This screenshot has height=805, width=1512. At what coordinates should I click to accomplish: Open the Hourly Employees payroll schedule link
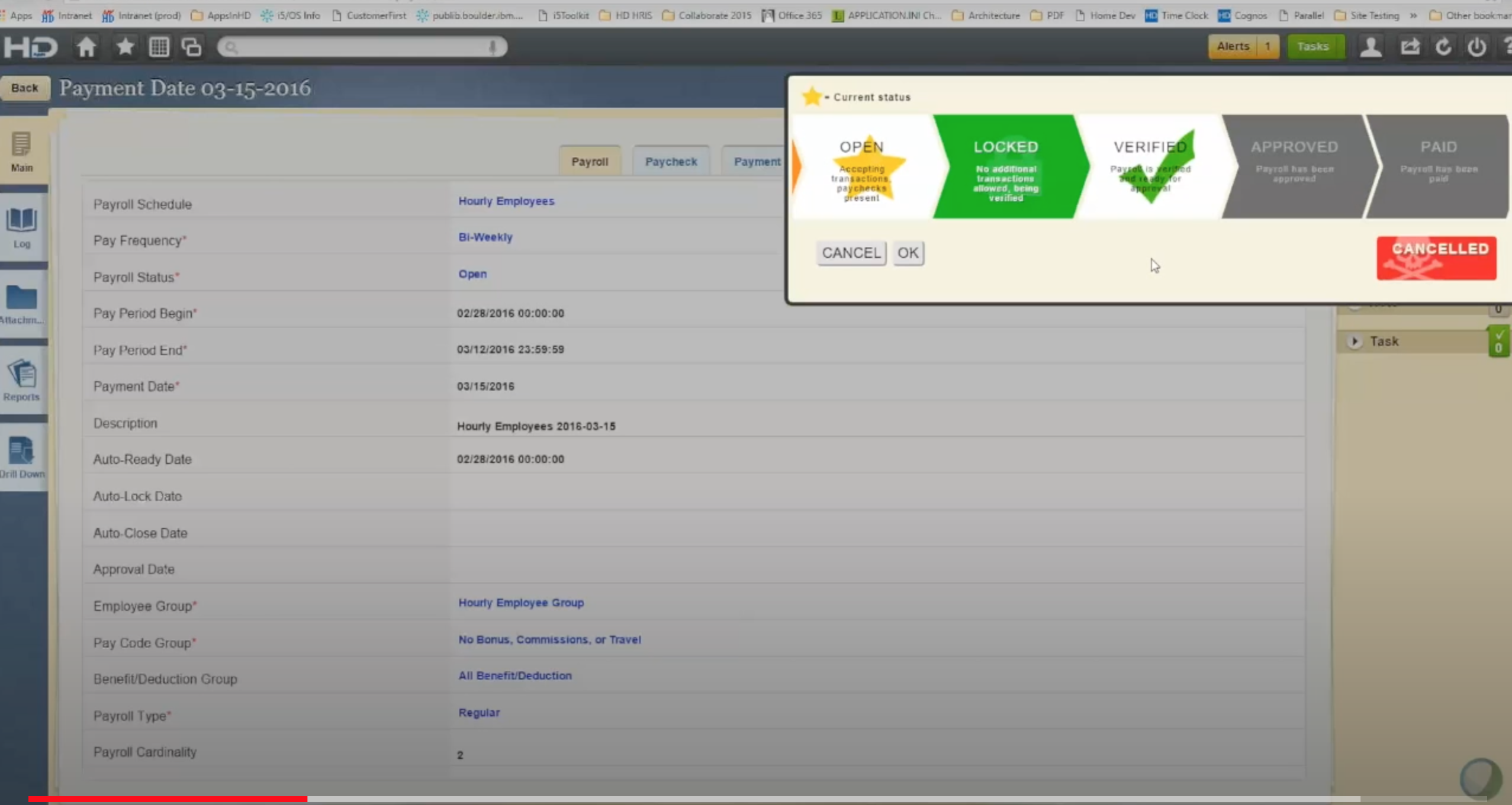click(x=506, y=201)
